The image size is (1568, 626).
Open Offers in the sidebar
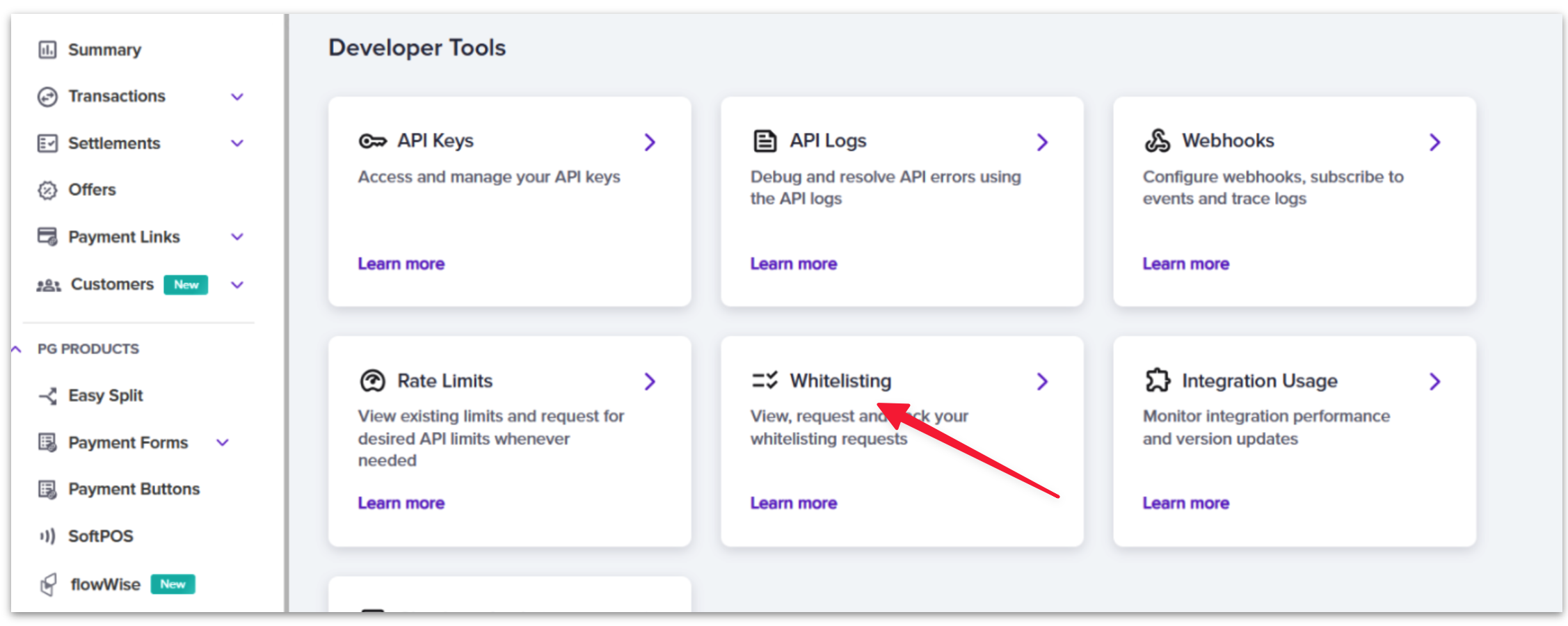pyautogui.click(x=92, y=190)
